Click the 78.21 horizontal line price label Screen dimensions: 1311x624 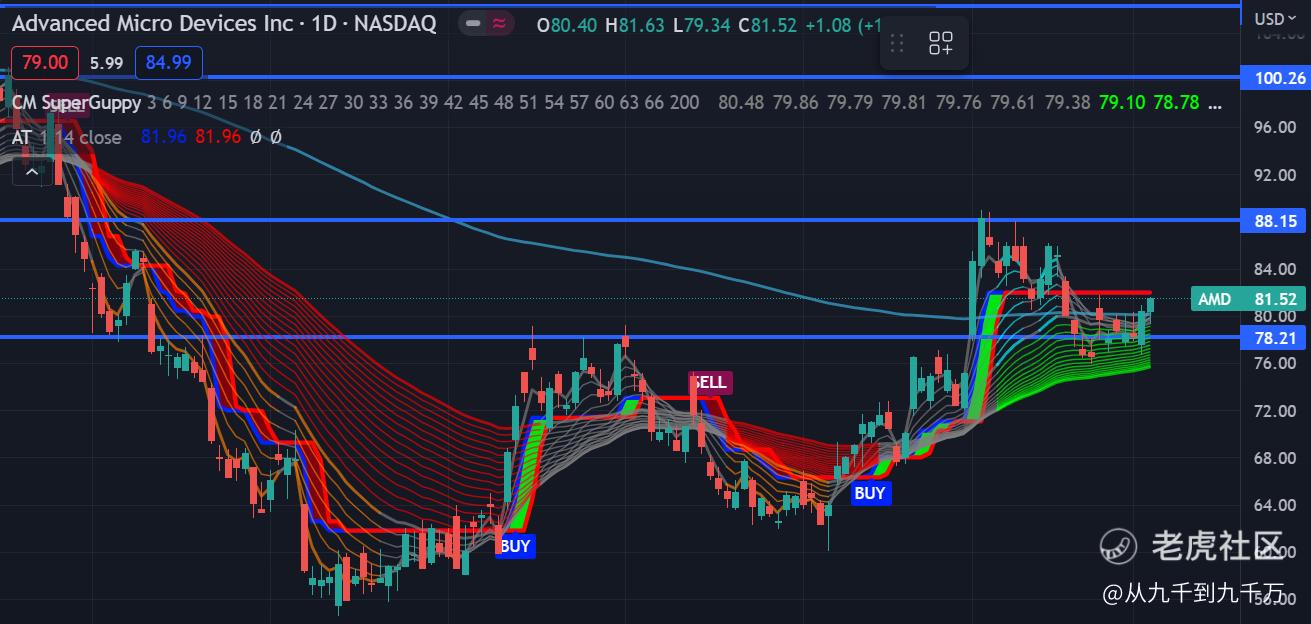1274,338
